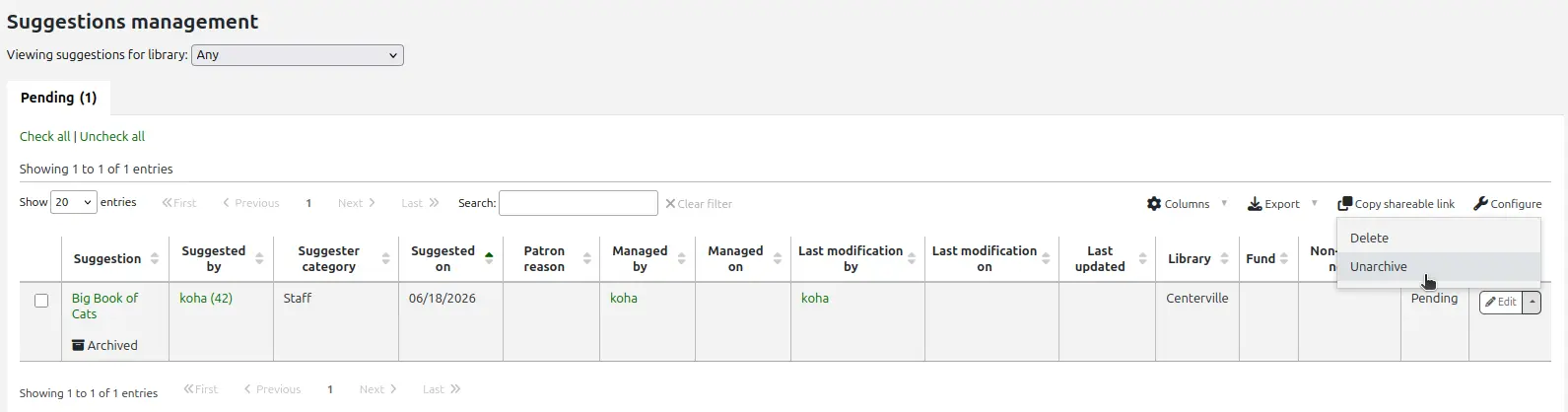Click the Copy shareable link icon
This screenshot has width=1568, height=412.
(x=1344, y=204)
